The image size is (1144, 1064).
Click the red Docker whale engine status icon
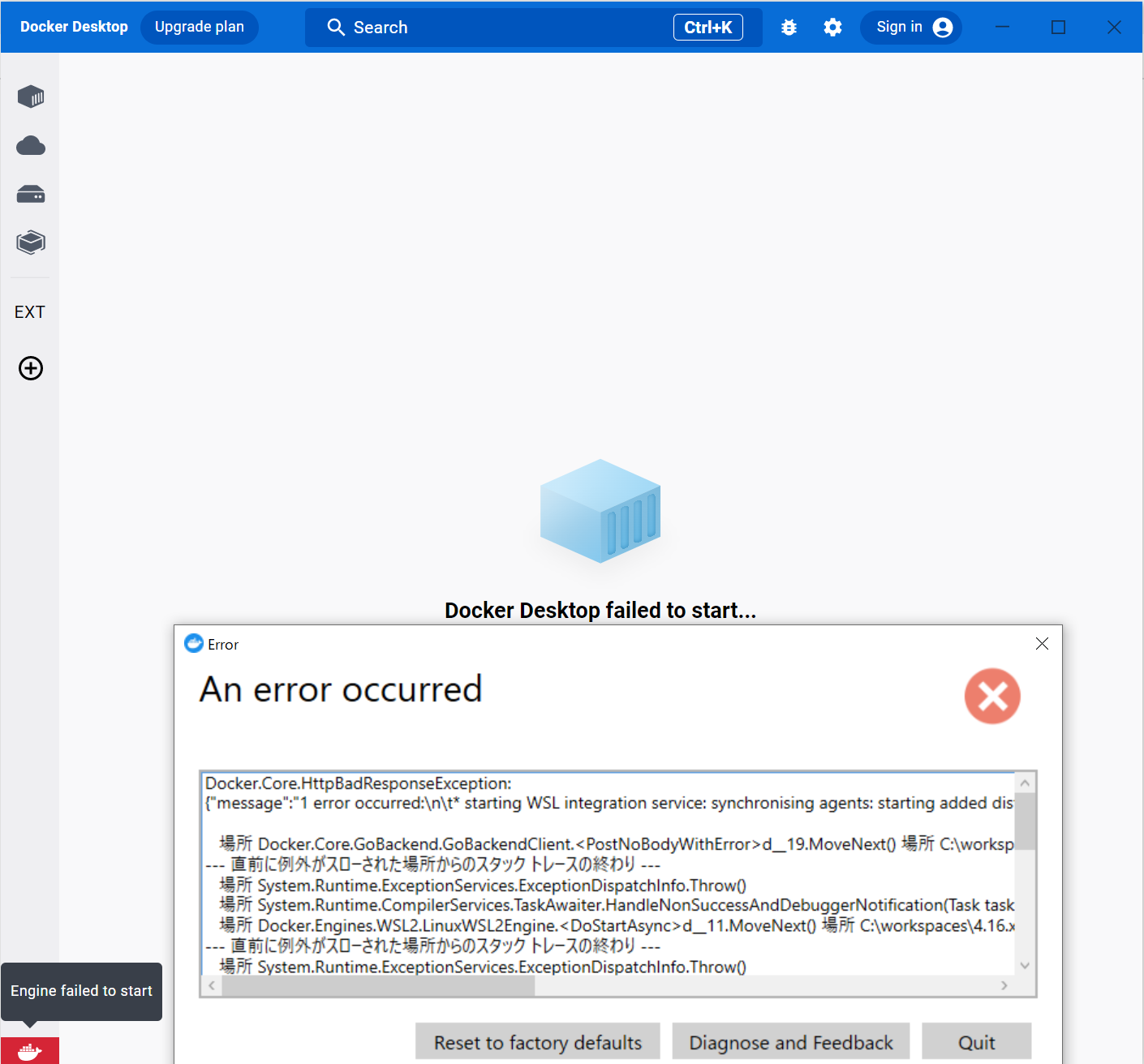tap(30, 1051)
